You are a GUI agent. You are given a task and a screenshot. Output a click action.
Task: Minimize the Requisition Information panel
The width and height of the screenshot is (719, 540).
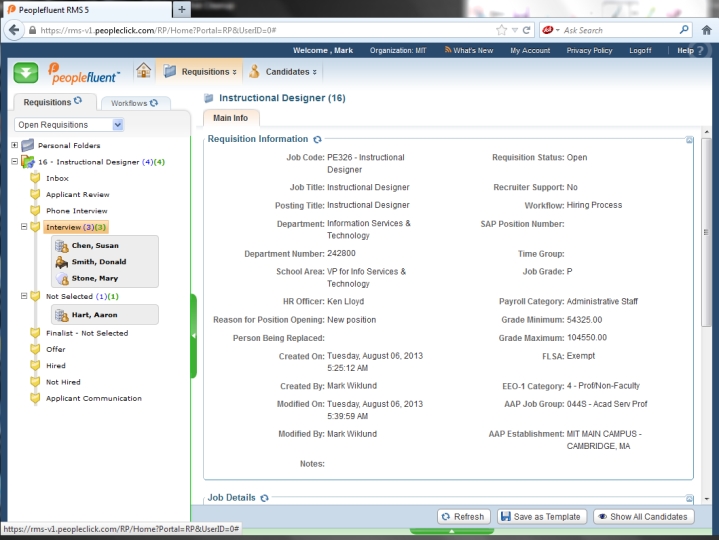tap(690, 140)
